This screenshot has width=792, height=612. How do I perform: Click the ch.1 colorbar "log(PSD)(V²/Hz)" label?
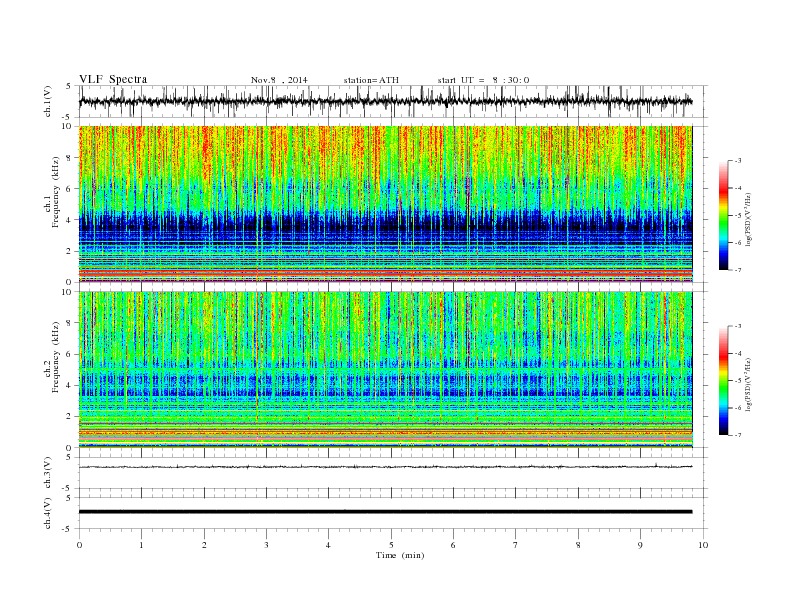click(x=749, y=219)
